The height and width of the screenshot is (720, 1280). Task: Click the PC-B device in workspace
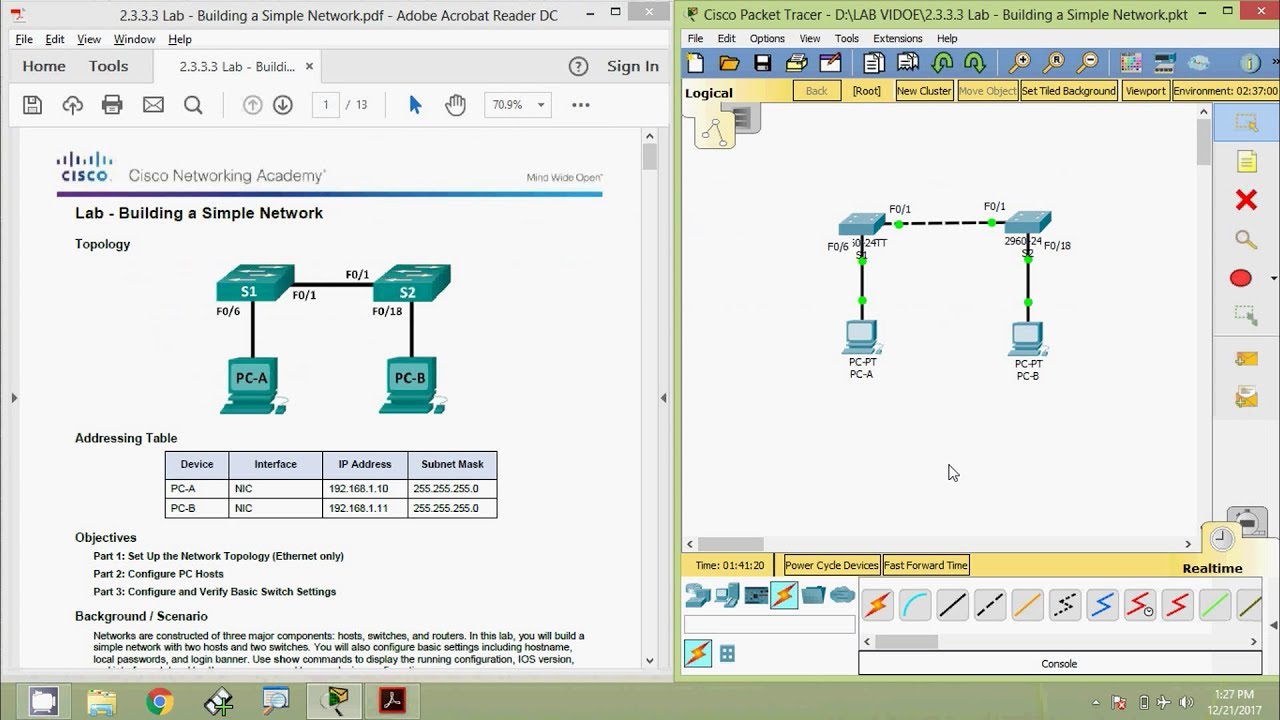point(1027,340)
